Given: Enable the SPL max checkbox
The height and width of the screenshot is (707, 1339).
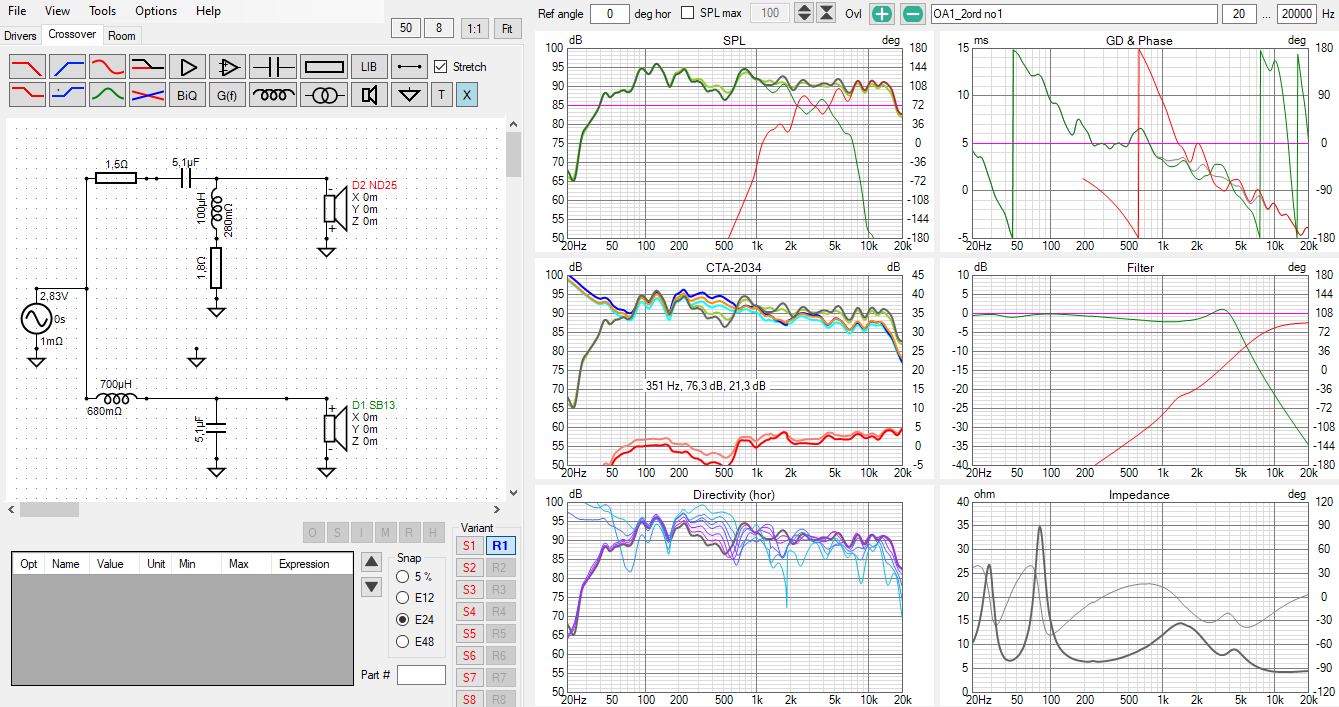Looking at the screenshot, I should click(x=688, y=13).
